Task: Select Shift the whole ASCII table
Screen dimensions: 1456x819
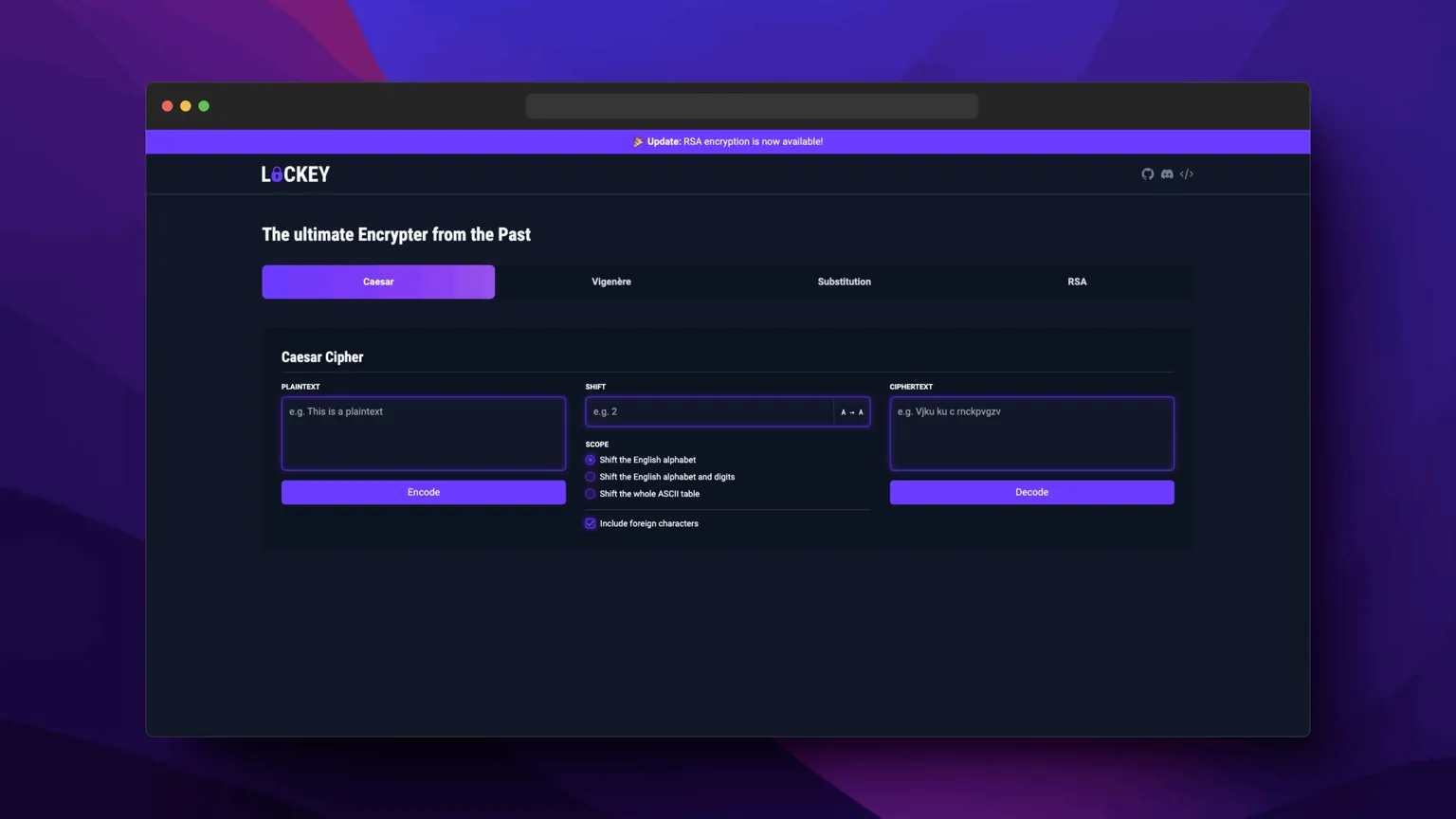Action: click(590, 493)
